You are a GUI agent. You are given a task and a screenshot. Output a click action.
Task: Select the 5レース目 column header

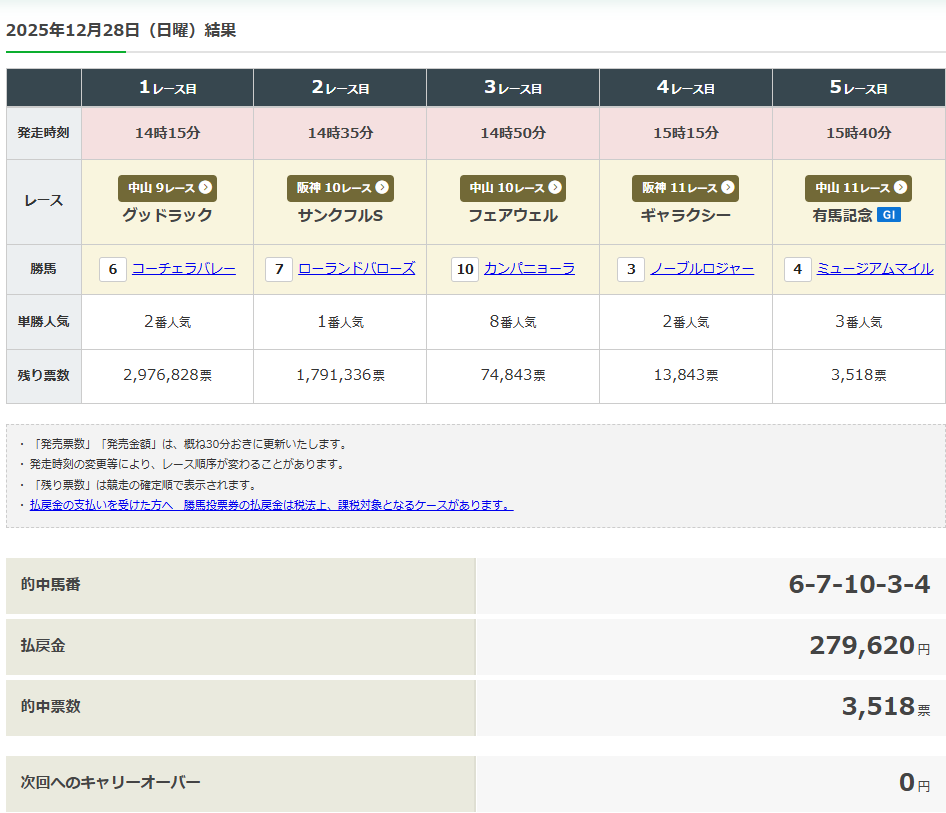pos(858,88)
